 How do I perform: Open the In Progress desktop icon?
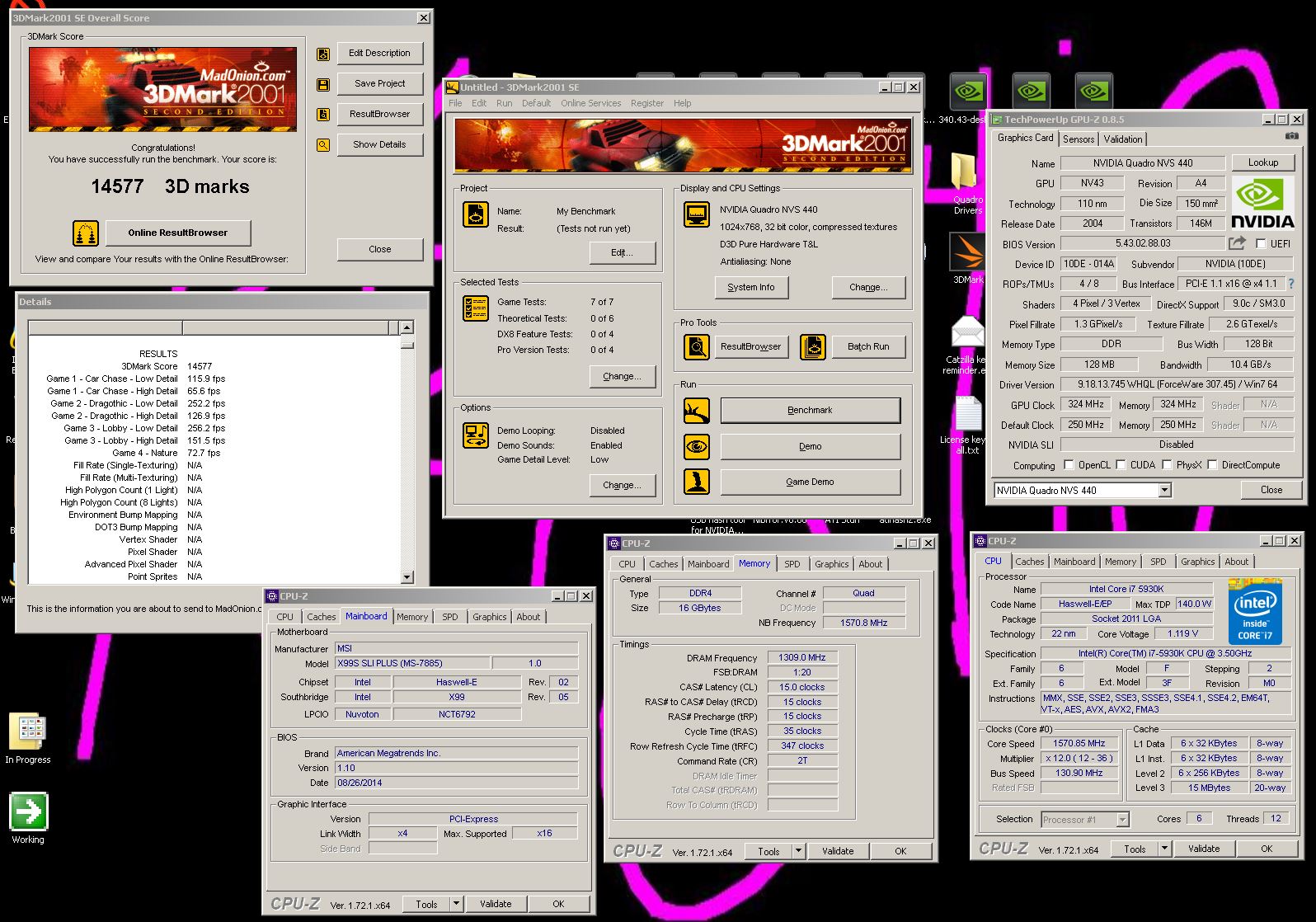pos(28,738)
